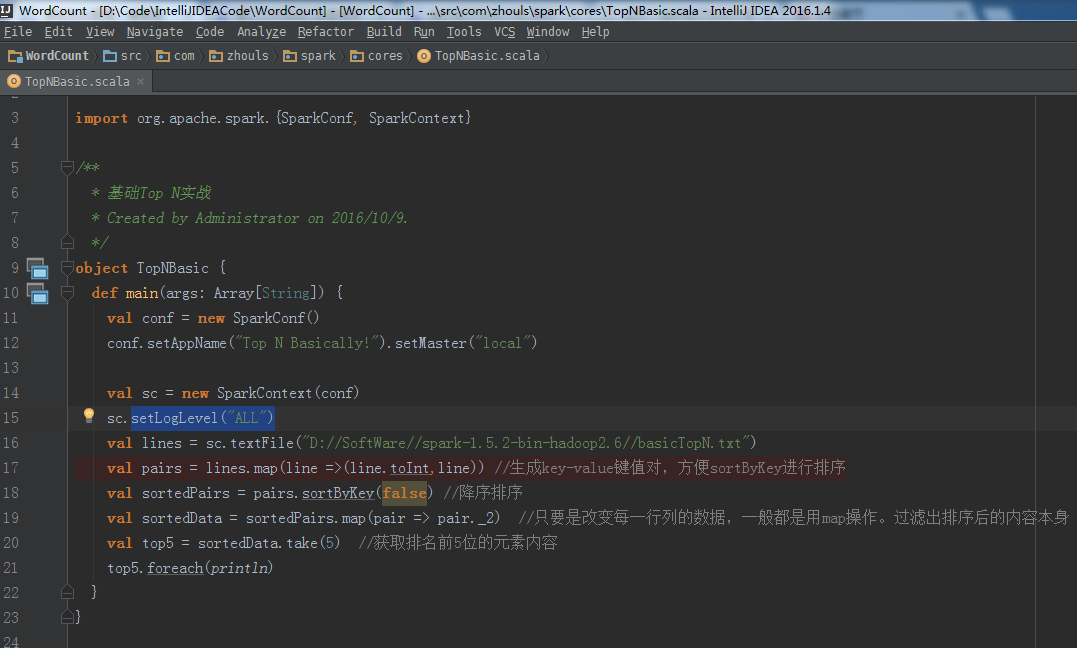
Task: Open the Run menu
Action: point(424,32)
